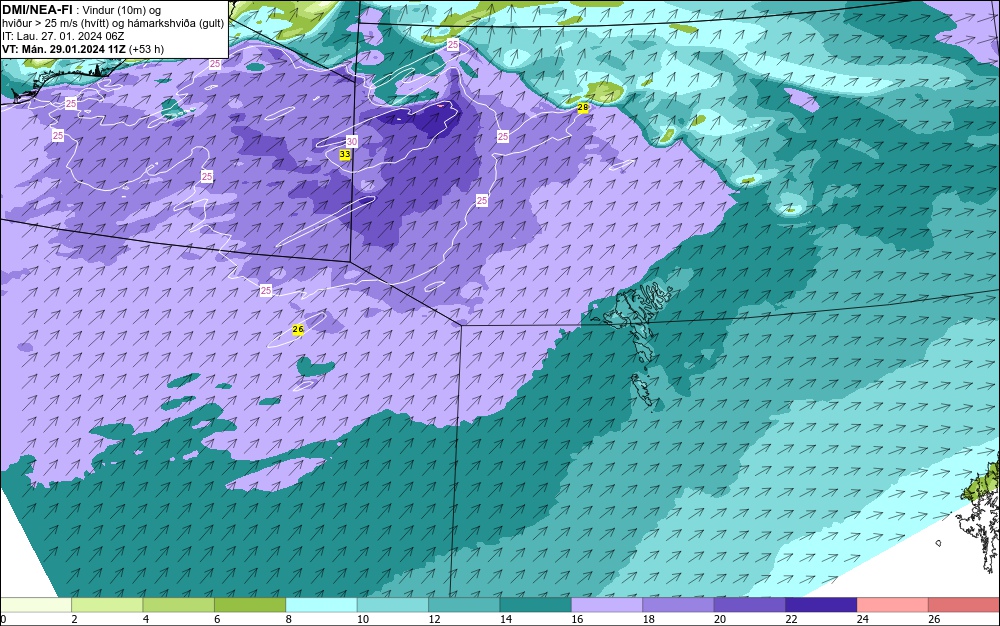Select the DMI/NEA-FI title text
Viewport: 1000px width, 626px height.
click(x=37, y=10)
